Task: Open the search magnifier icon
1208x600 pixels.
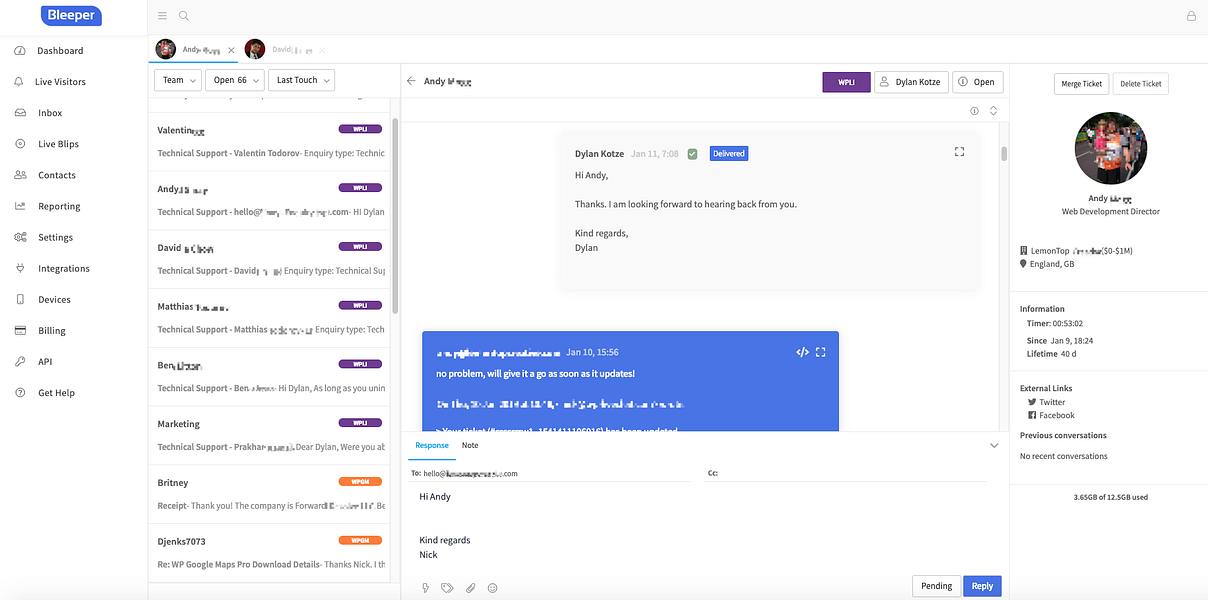Action: pyautogui.click(x=184, y=16)
